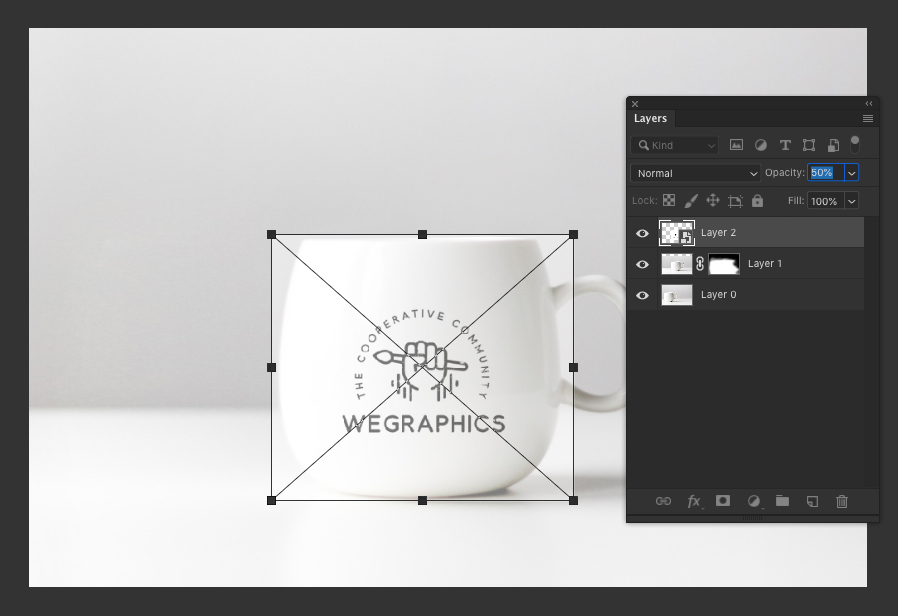Filter layers by smart objects icon
The image size is (898, 616).
click(833, 145)
